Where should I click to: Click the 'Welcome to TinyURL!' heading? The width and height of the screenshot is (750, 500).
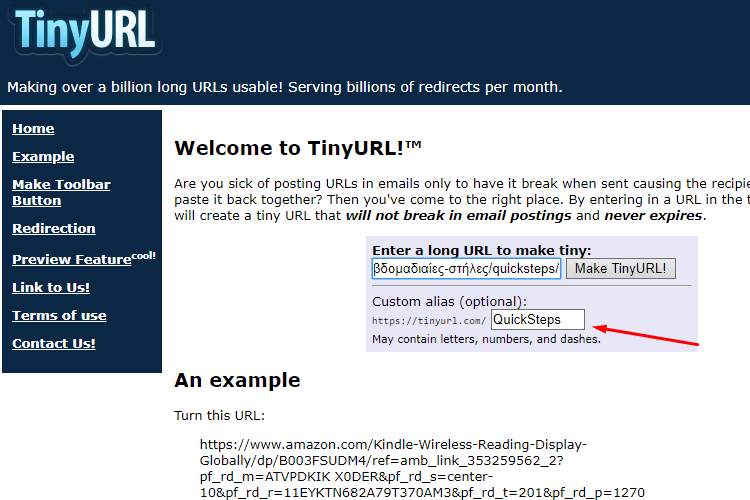[298, 148]
